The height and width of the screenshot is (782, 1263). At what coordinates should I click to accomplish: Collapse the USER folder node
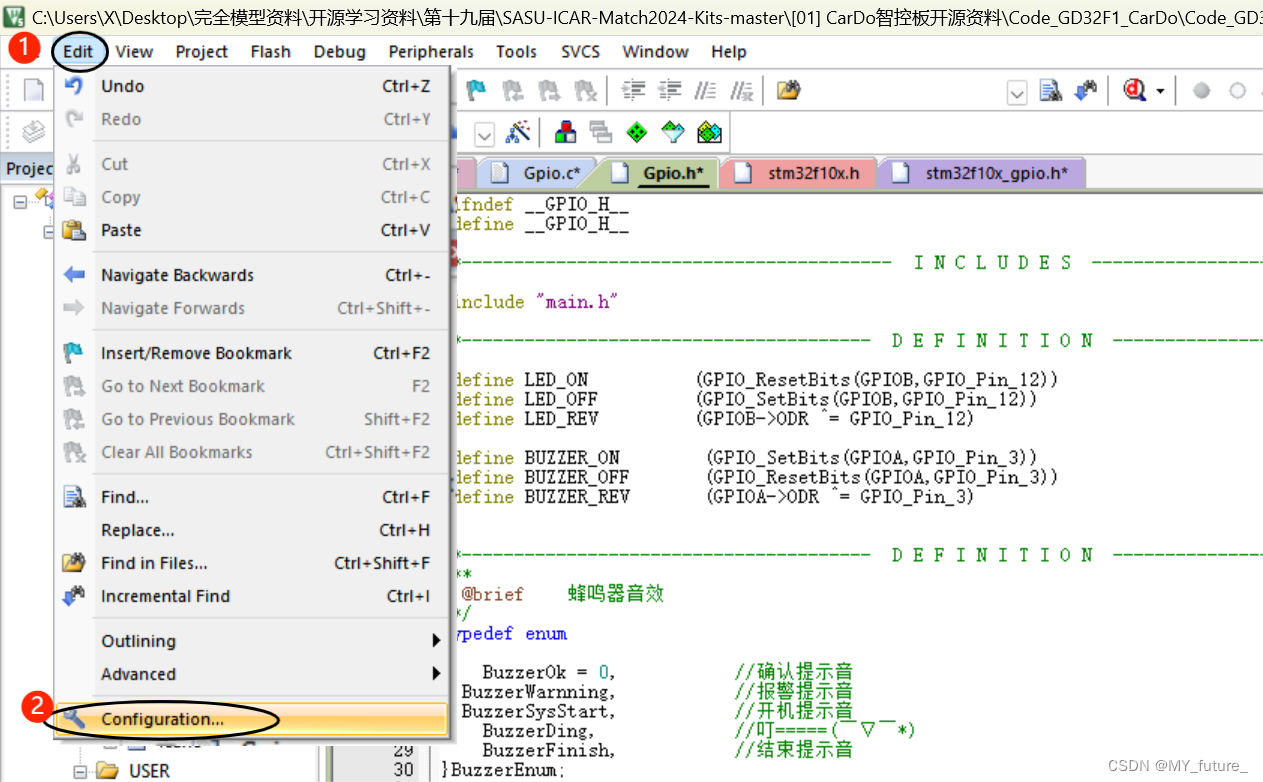coord(80,771)
